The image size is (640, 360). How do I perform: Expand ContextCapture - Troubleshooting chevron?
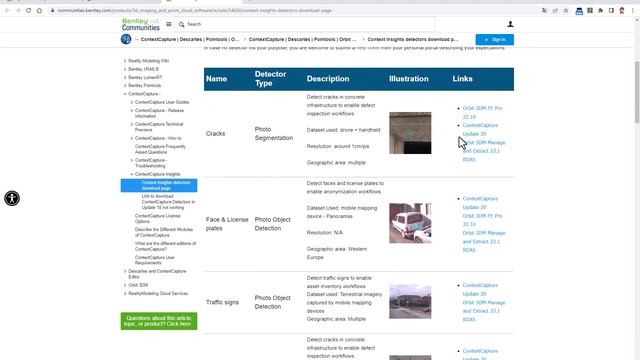tap(132, 160)
